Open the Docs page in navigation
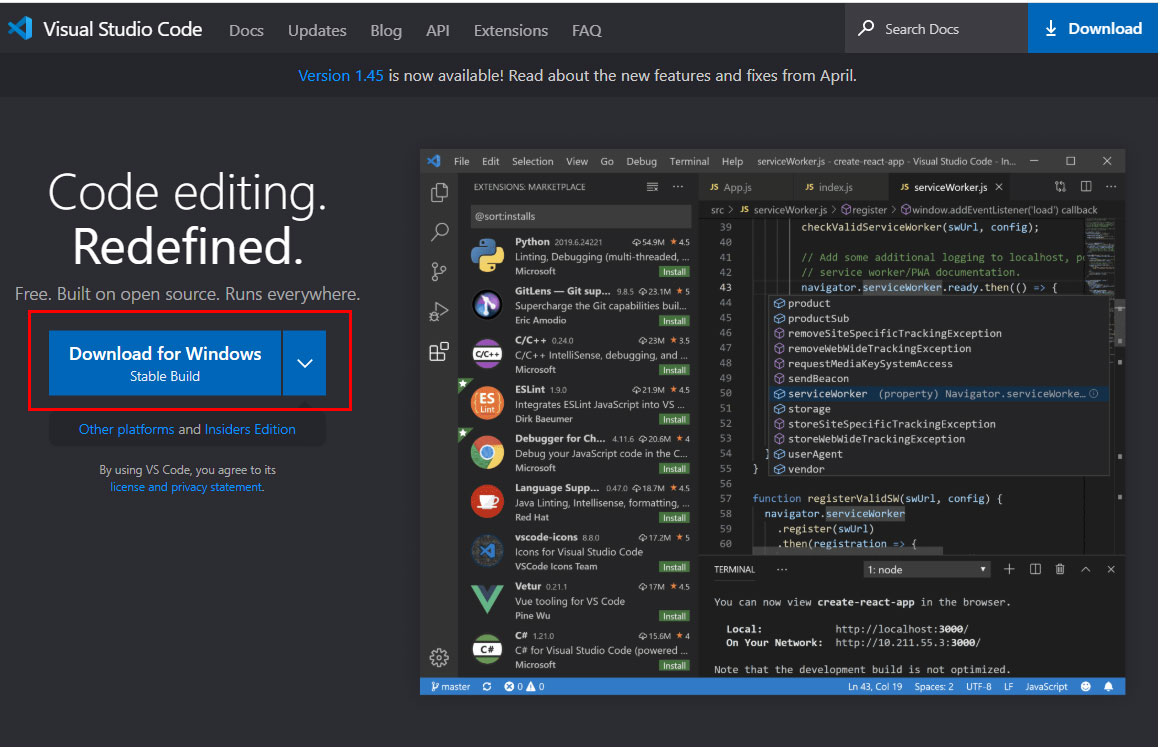The height and width of the screenshot is (748, 1160). pyautogui.click(x=246, y=30)
